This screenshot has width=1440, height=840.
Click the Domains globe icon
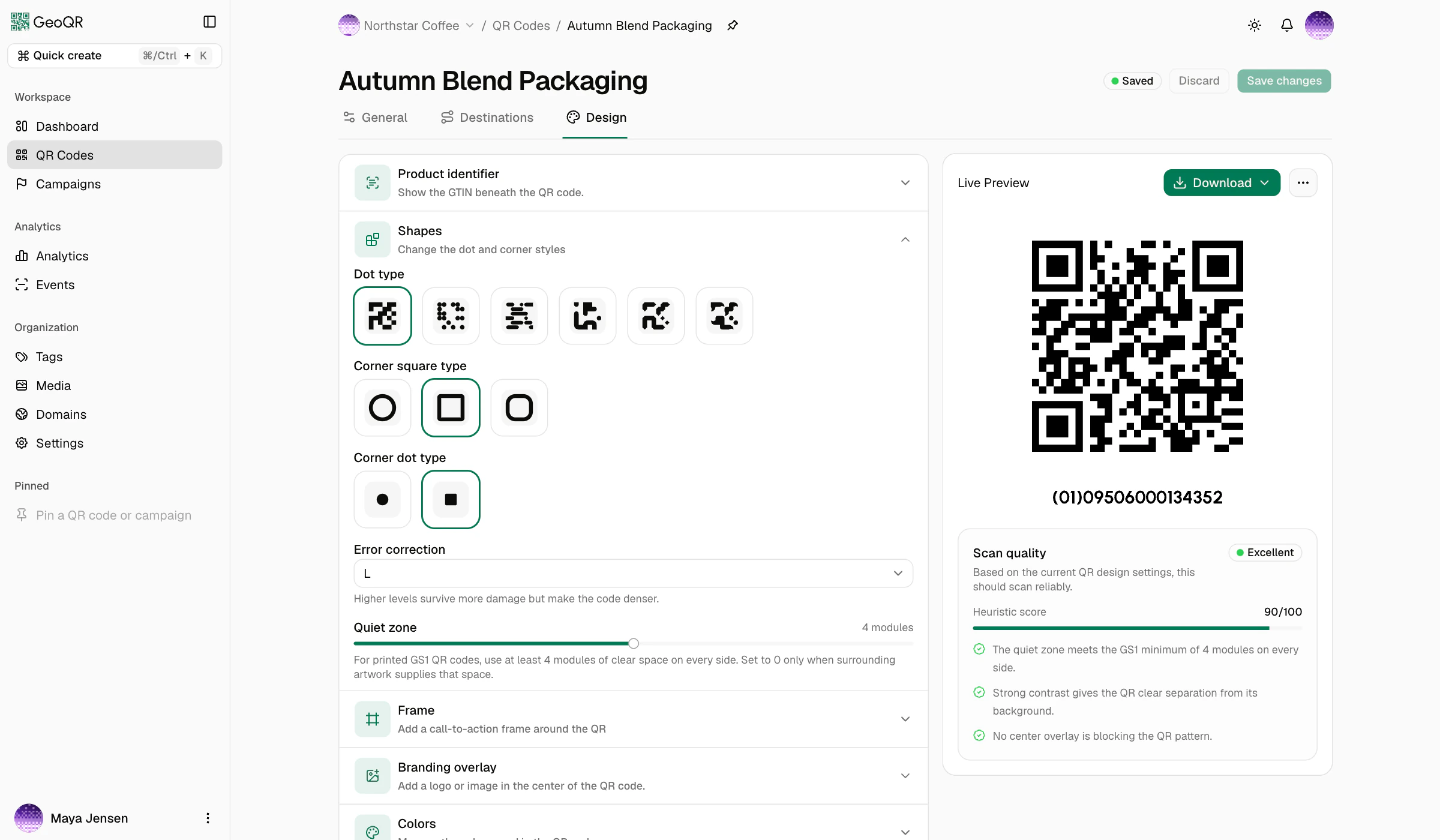tap(22, 414)
